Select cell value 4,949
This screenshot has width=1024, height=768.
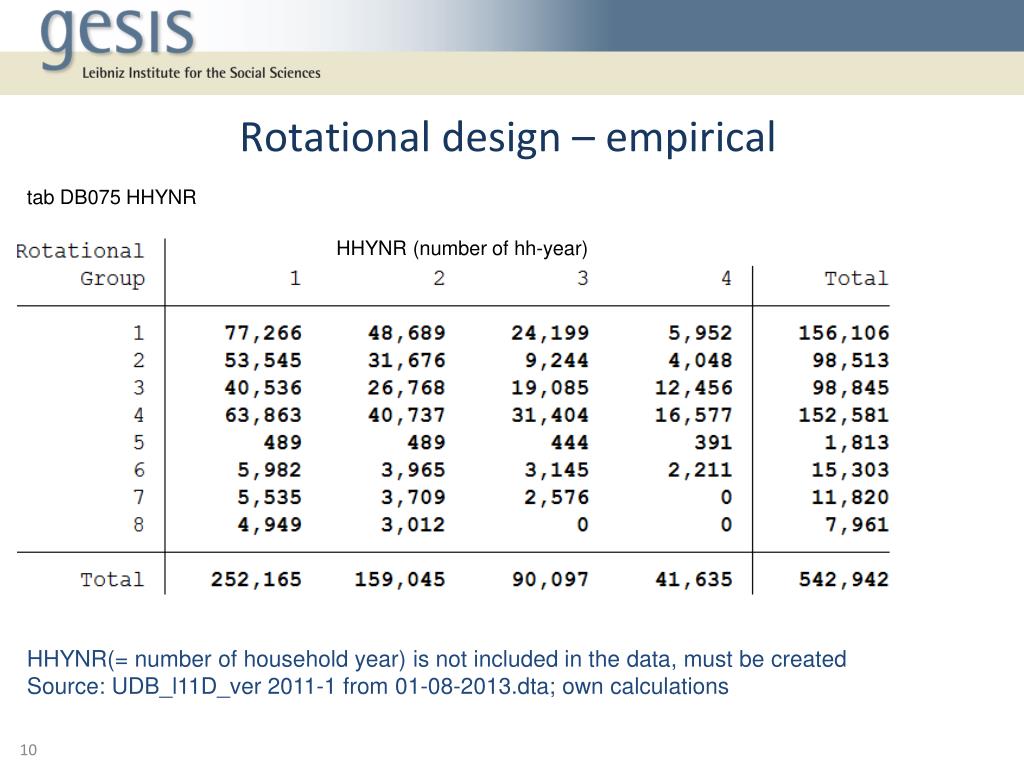tap(270, 525)
